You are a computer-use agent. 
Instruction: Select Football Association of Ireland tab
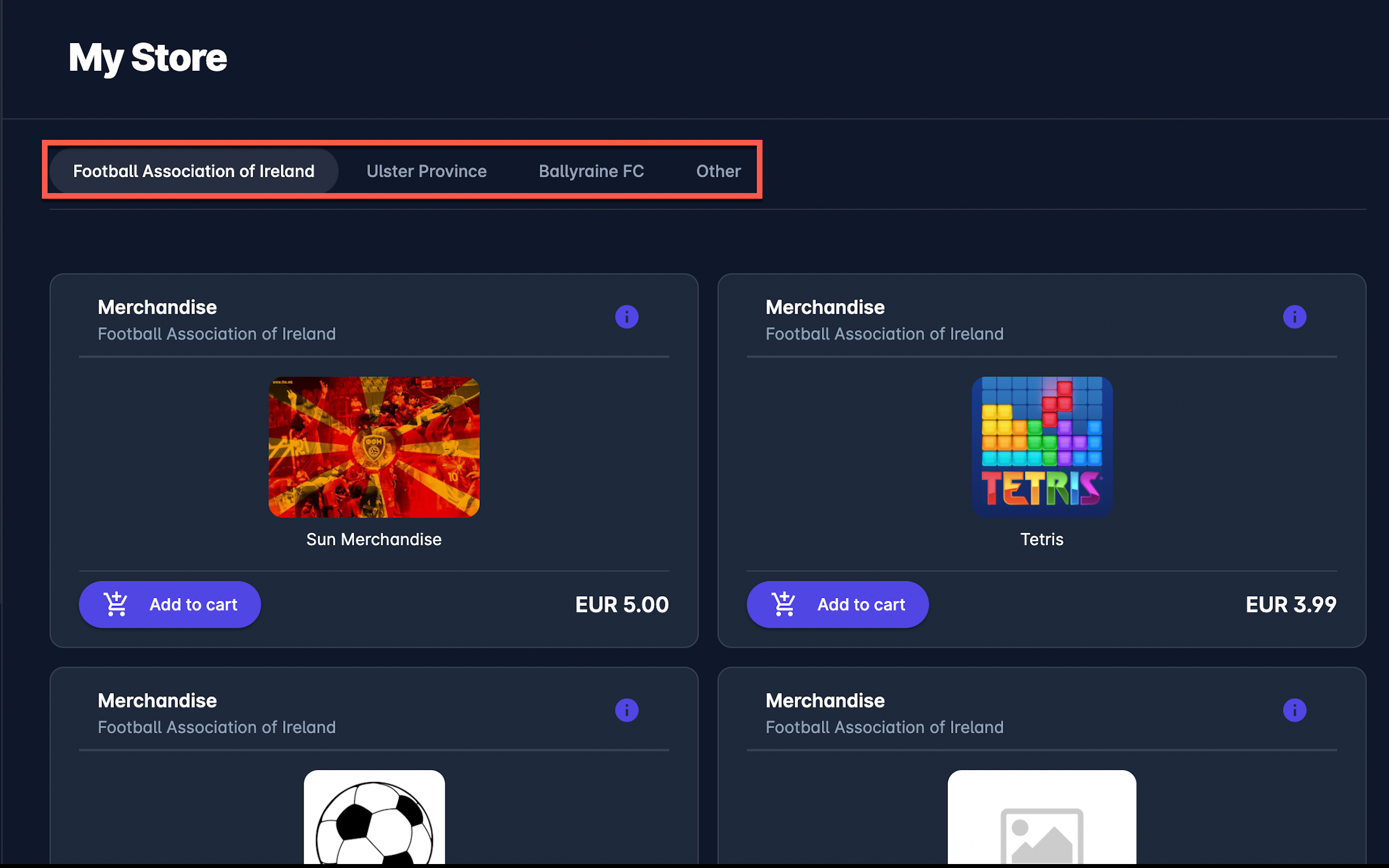(194, 171)
